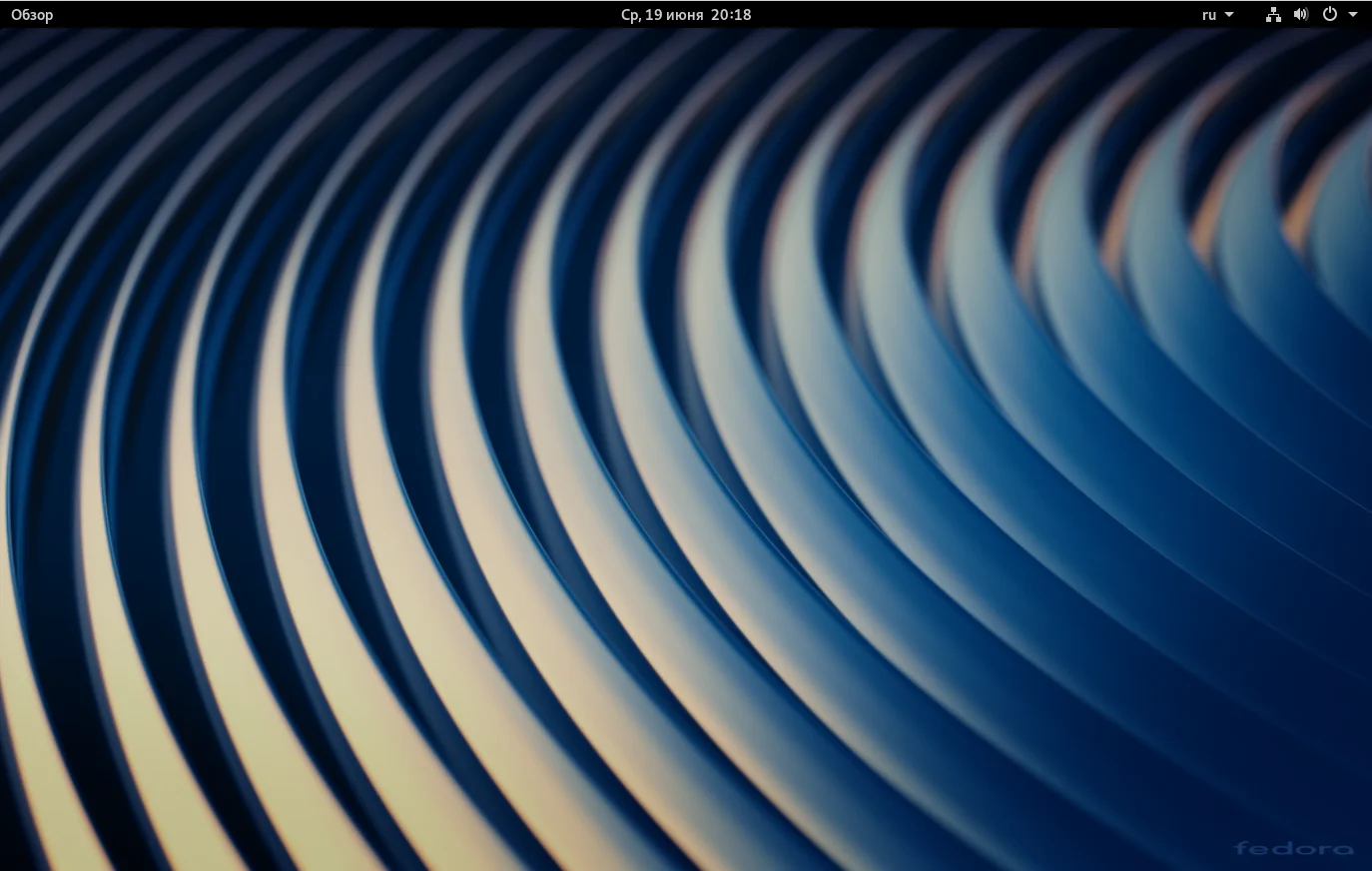Expand the arrow next to ru indicator
Image resolution: width=1372 pixels, height=871 pixels.
(x=1229, y=15)
